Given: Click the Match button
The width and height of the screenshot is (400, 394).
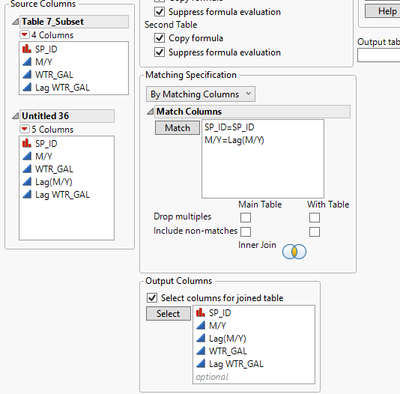Looking at the screenshot, I should click(x=177, y=128).
